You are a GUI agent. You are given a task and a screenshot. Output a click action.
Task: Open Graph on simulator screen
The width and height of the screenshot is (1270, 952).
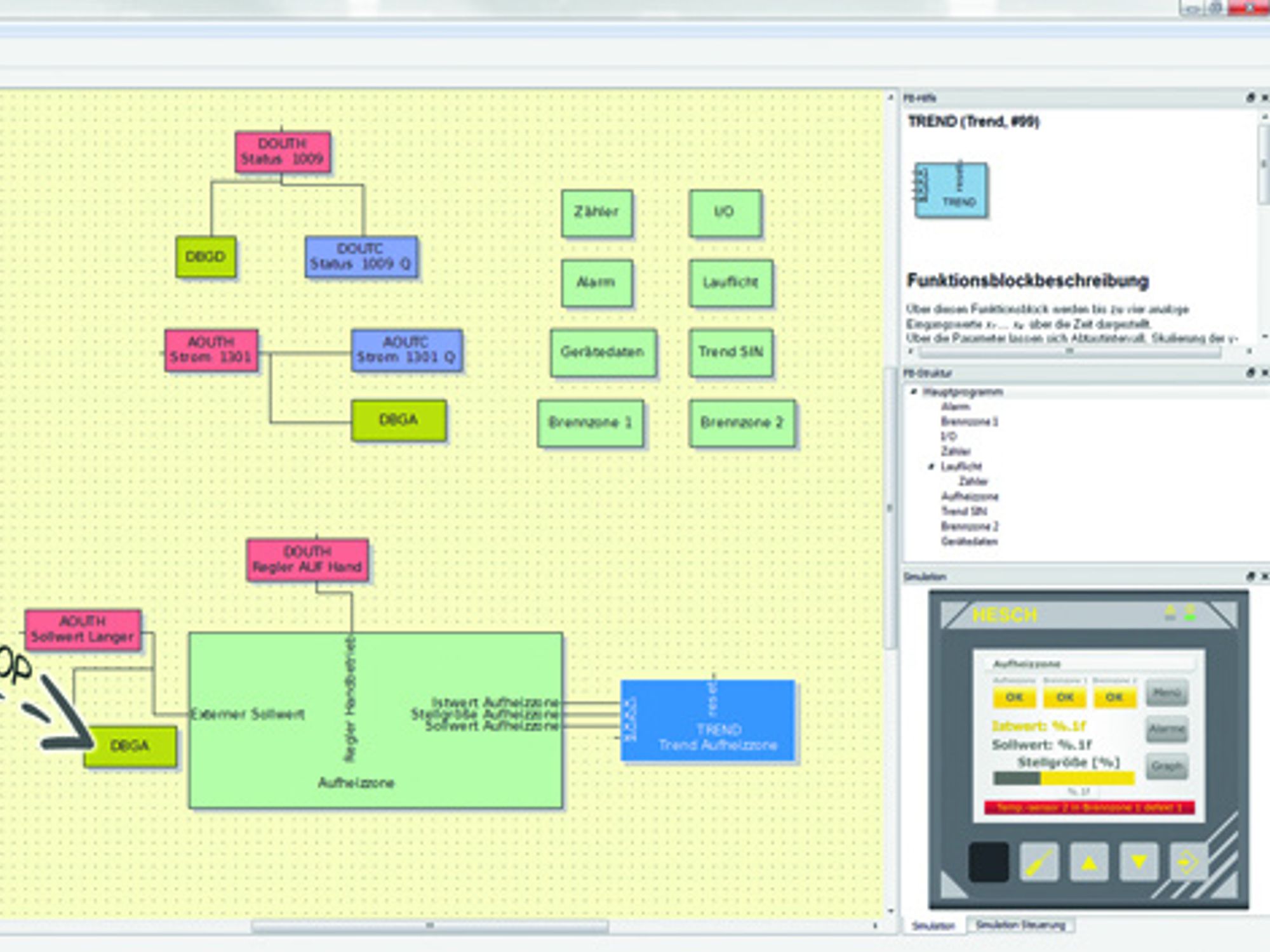click(x=1166, y=767)
